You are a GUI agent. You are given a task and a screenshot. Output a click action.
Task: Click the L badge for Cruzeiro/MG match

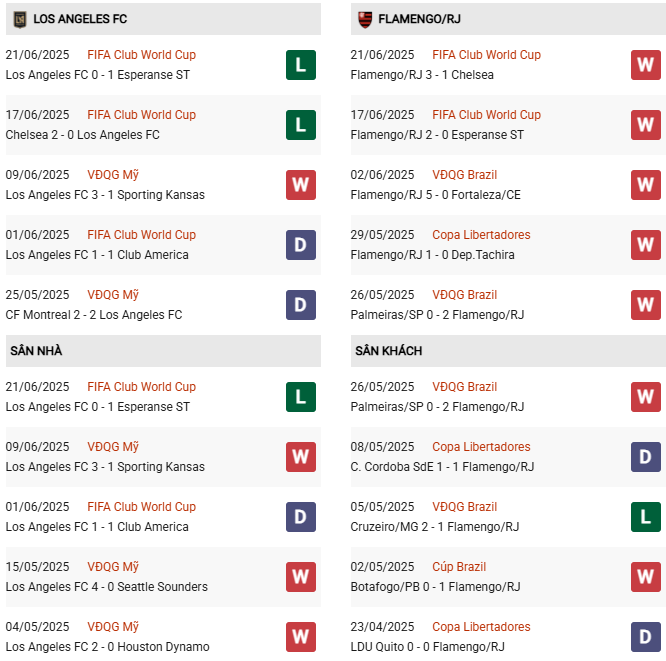pos(645,517)
